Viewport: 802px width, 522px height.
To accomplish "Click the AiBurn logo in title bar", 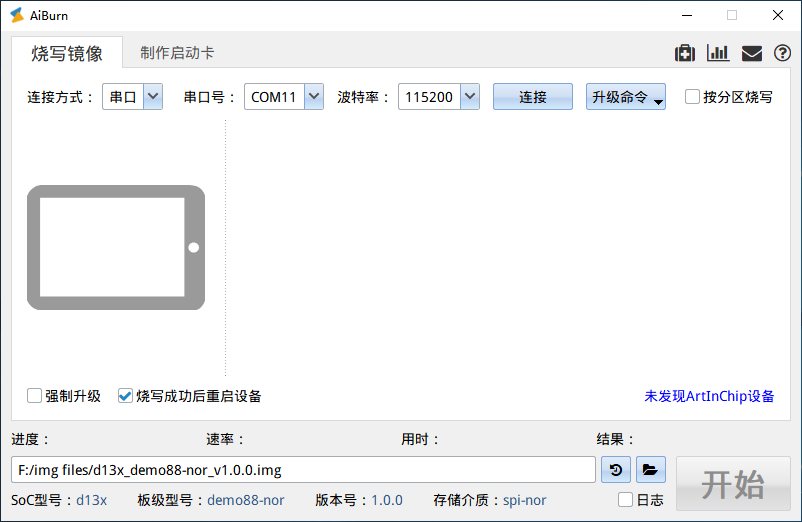I will [x=16, y=15].
